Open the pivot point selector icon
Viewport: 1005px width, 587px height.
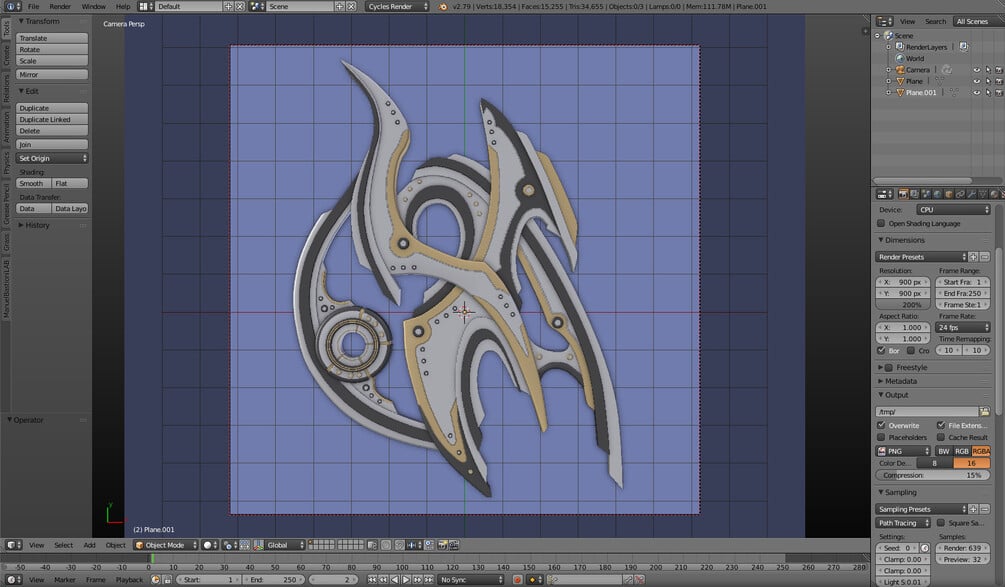tap(229, 545)
